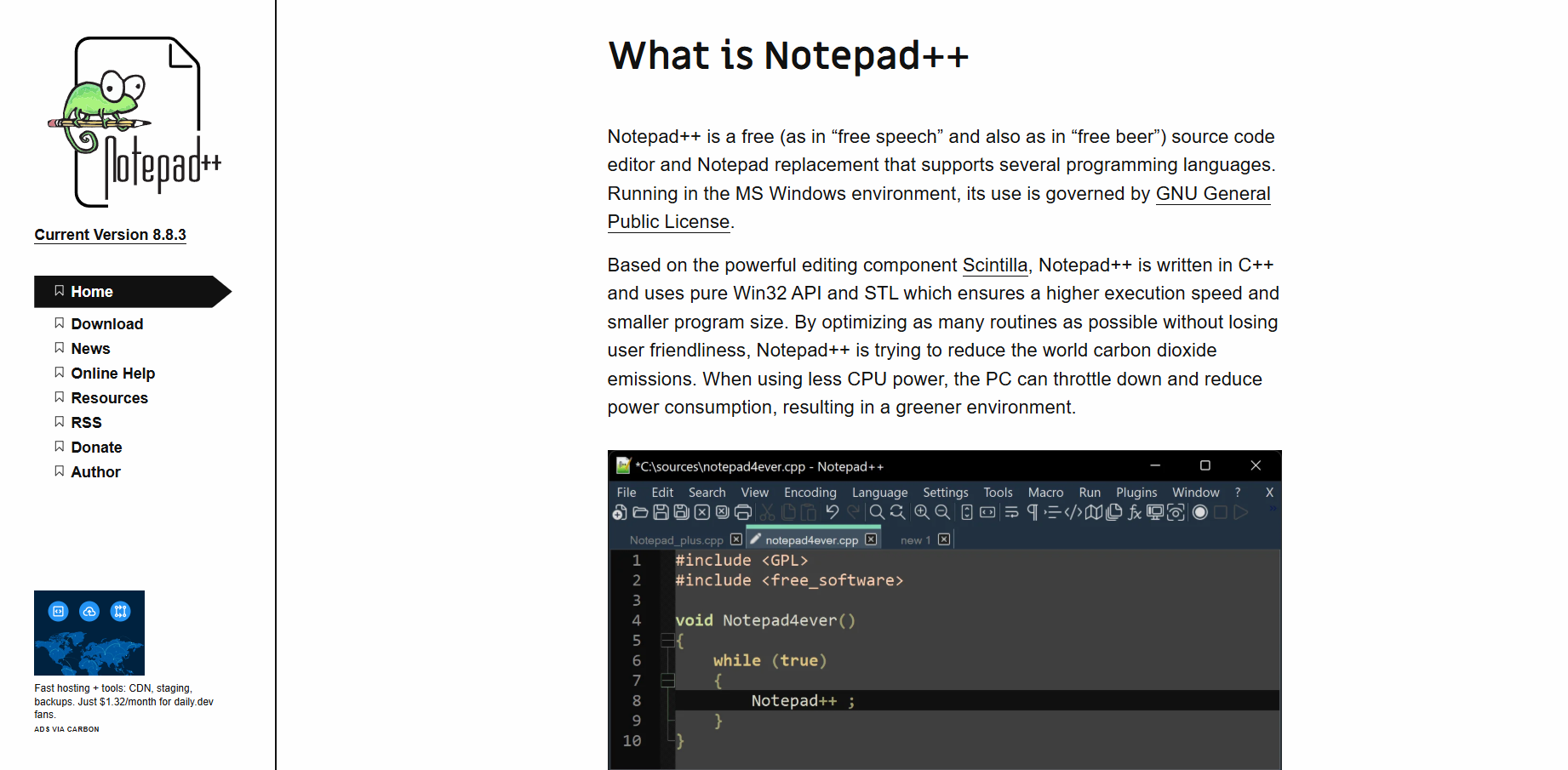The width and height of the screenshot is (1568, 770).
Task: Open the Macro menu
Action: [1046, 493]
